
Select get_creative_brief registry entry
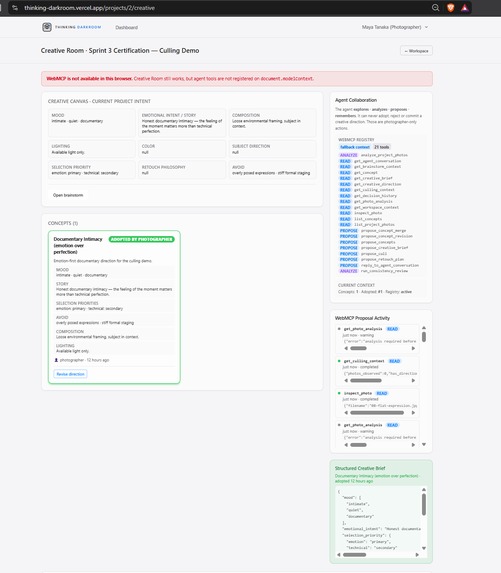click(x=373, y=178)
